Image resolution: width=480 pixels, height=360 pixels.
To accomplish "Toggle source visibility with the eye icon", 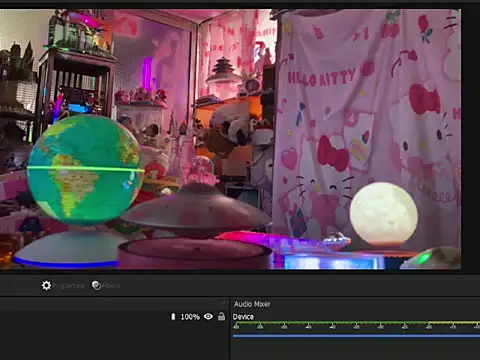I will tap(208, 316).
